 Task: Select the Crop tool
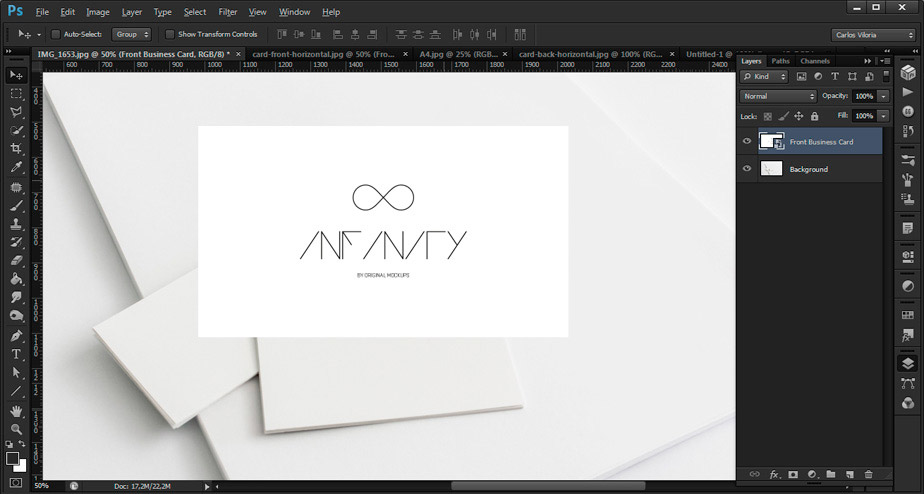click(16, 149)
